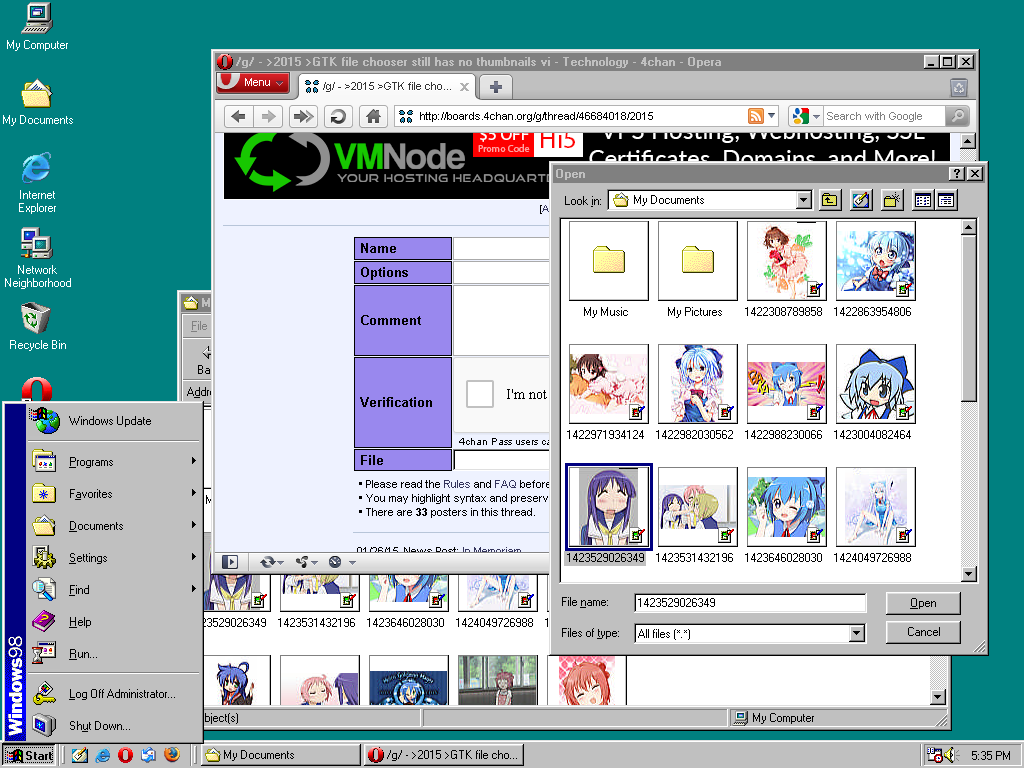1024x768 pixels.
Task: Close the /g/ tab with its X
Action: pyautogui.click(x=464, y=87)
